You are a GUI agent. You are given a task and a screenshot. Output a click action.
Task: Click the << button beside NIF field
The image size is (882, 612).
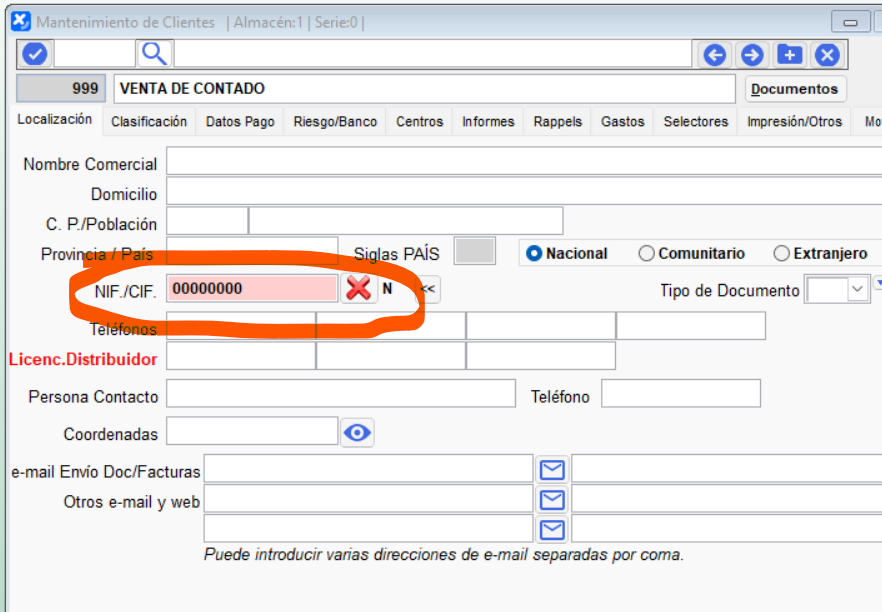click(428, 289)
